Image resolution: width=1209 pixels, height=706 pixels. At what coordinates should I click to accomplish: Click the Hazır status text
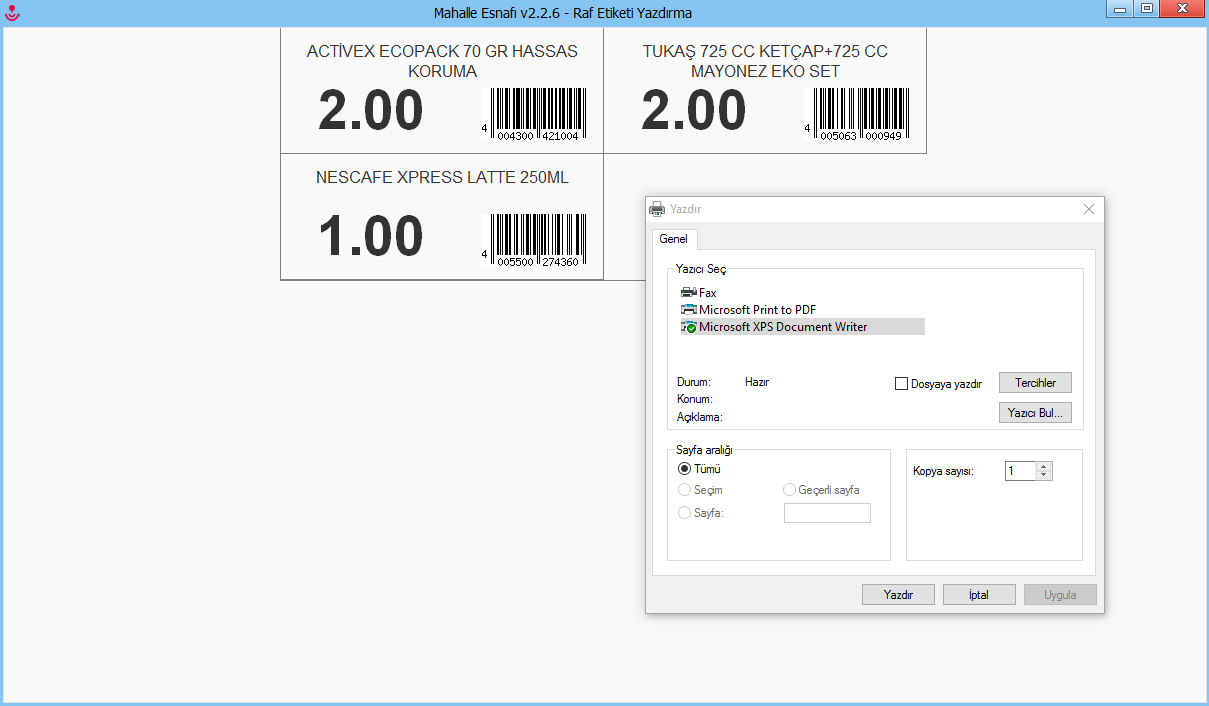click(757, 382)
